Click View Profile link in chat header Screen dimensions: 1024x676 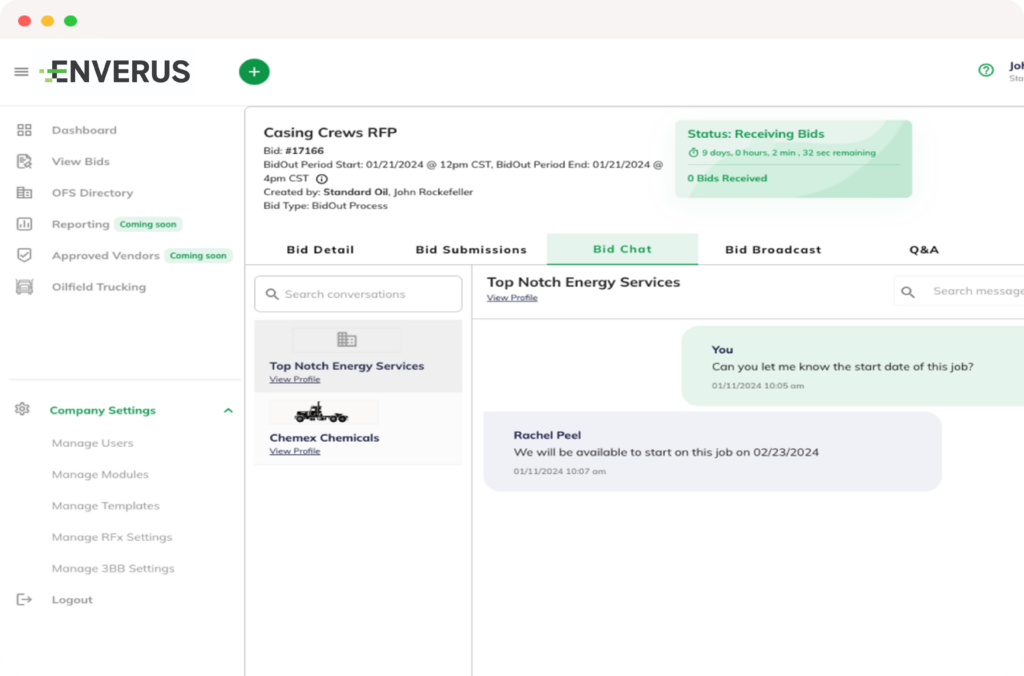coord(512,298)
